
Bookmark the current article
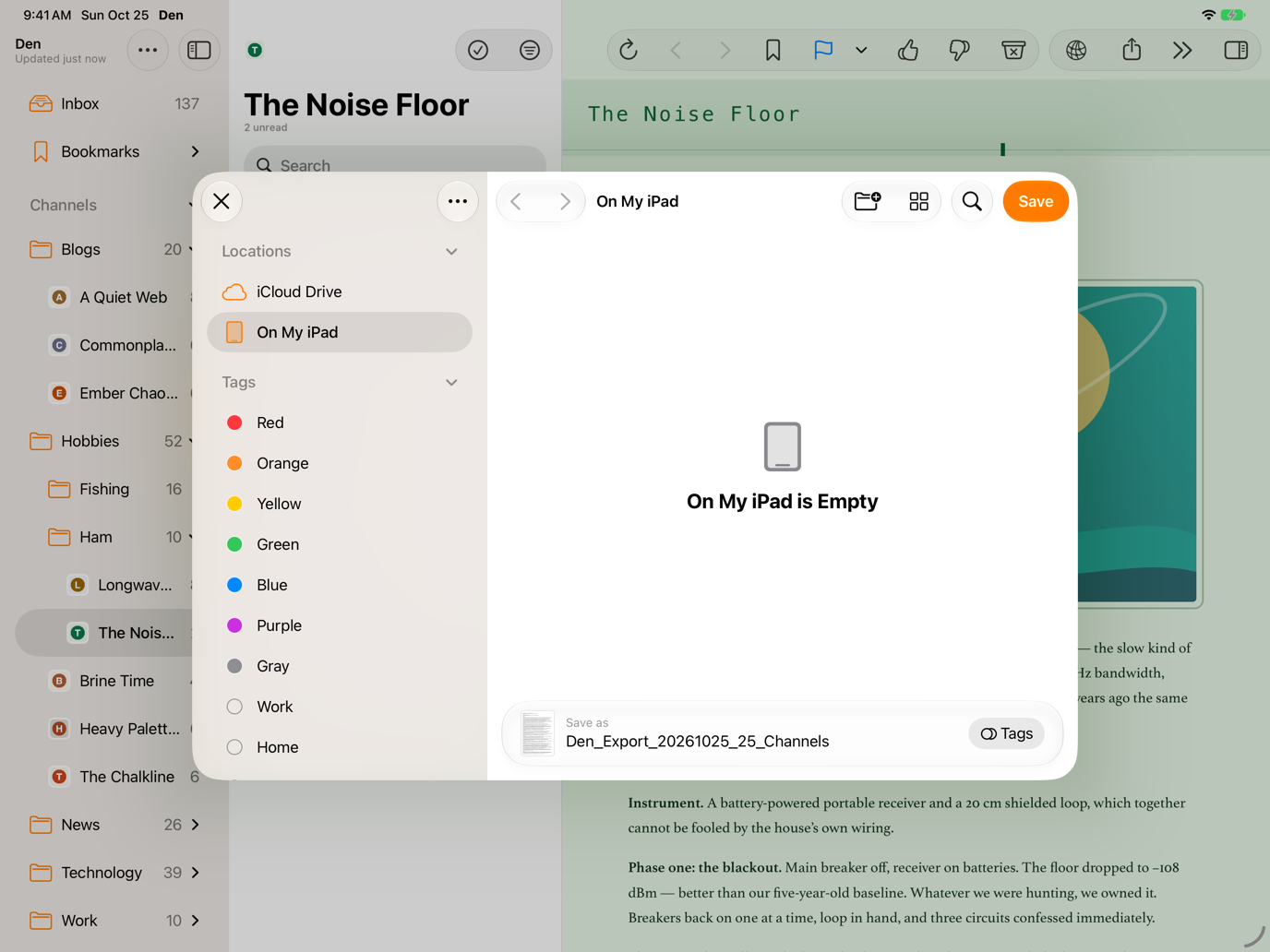click(x=773, y=50)
